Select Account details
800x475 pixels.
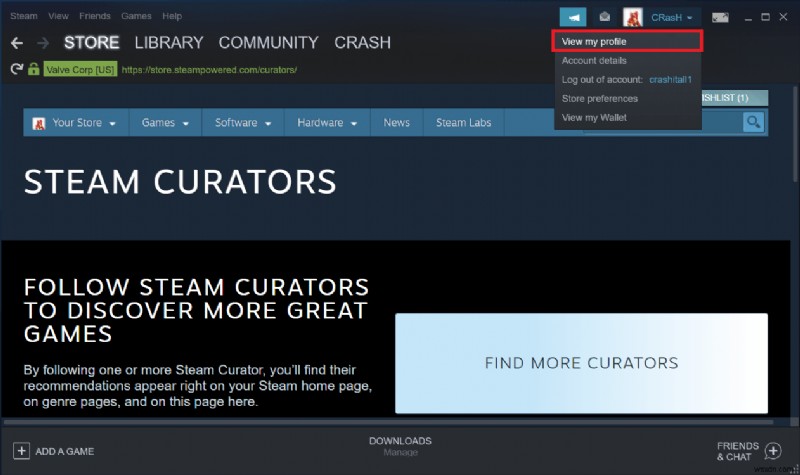tap(594, 61)
